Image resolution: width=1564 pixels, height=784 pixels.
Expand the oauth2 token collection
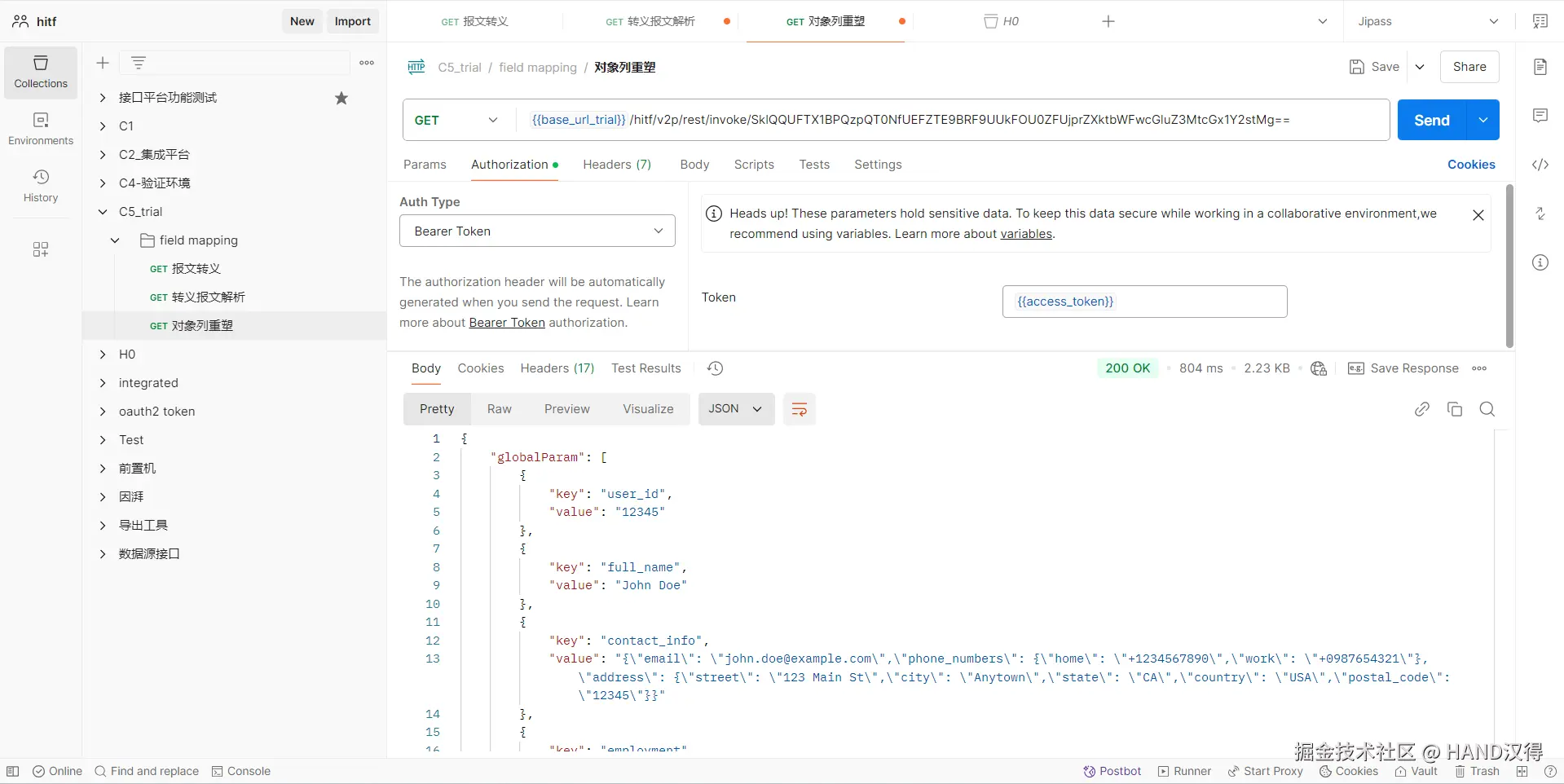click(x=103, y=412)
